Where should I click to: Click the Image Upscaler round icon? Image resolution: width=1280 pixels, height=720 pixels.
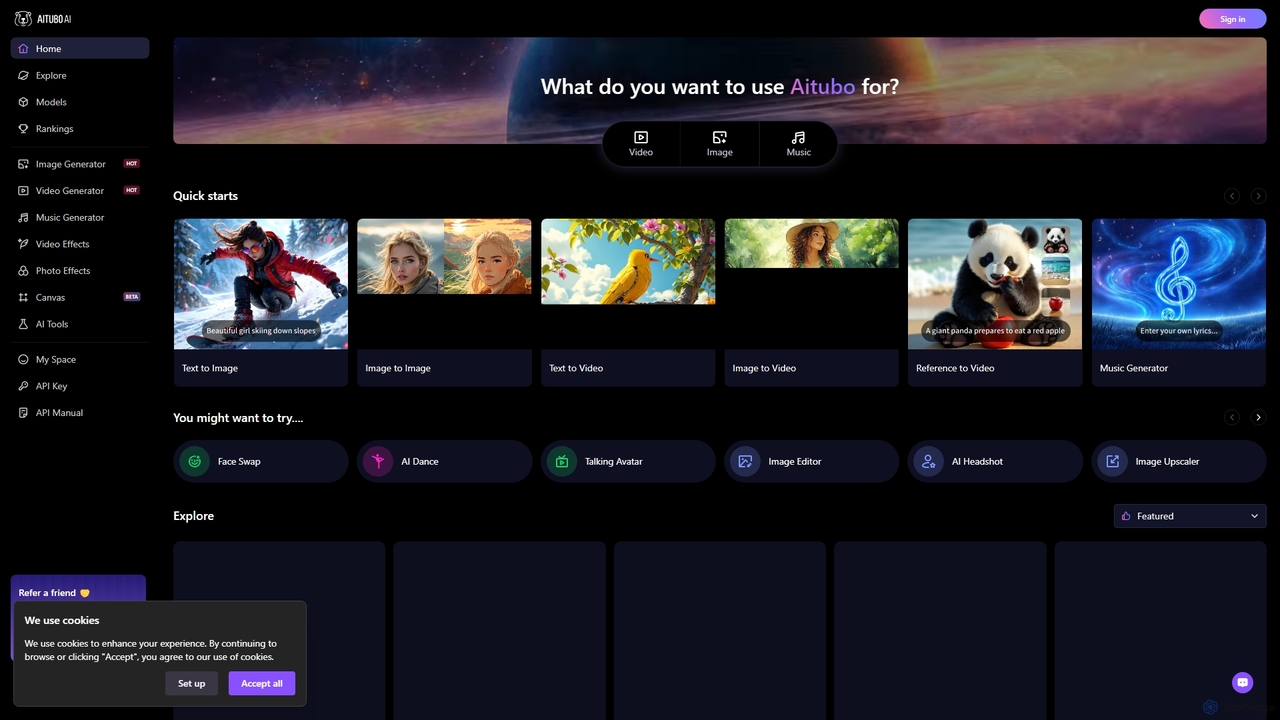(x=1112, y=461)
